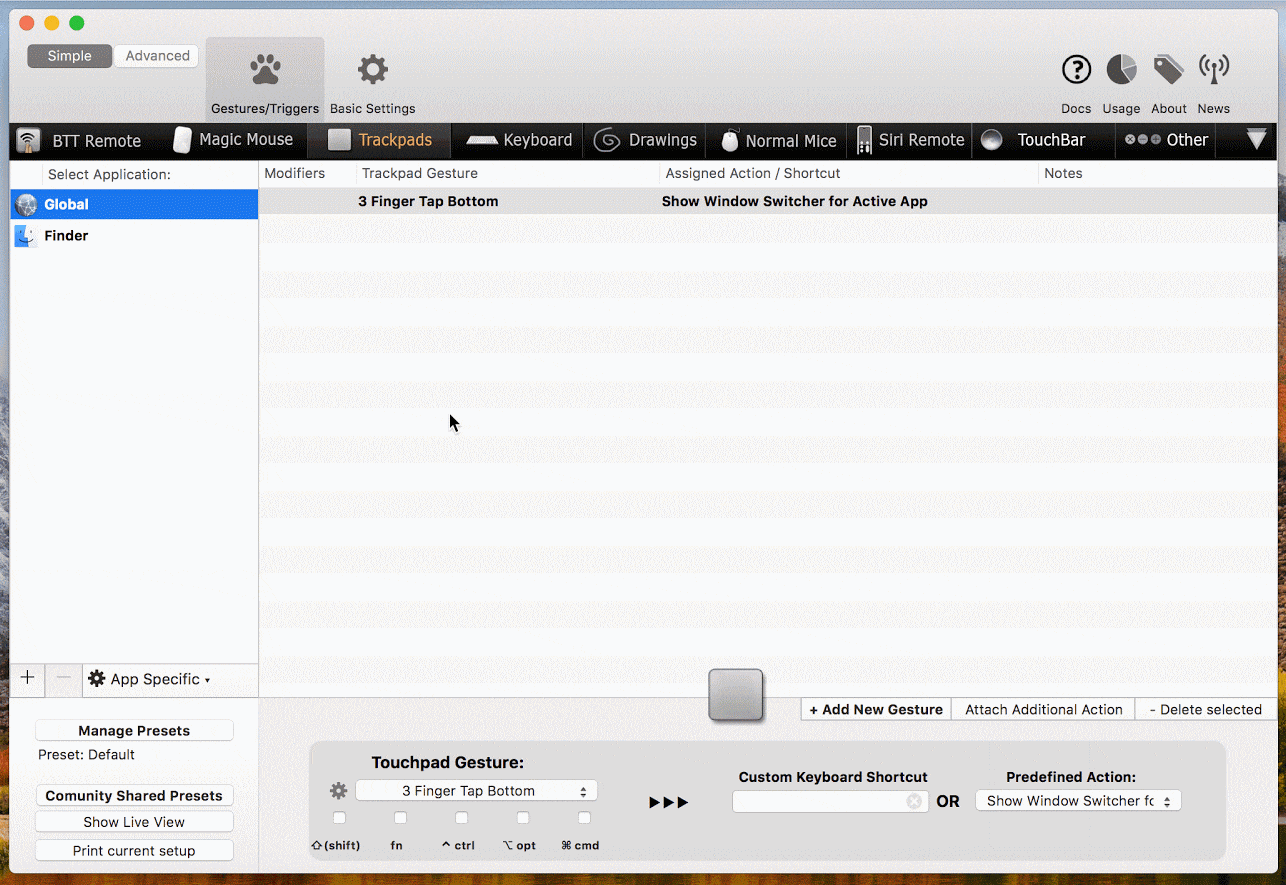This screenshot has height=885, width=1286.
Task: Click the App Specific gear icon
Action: click(x=97, y=679)
